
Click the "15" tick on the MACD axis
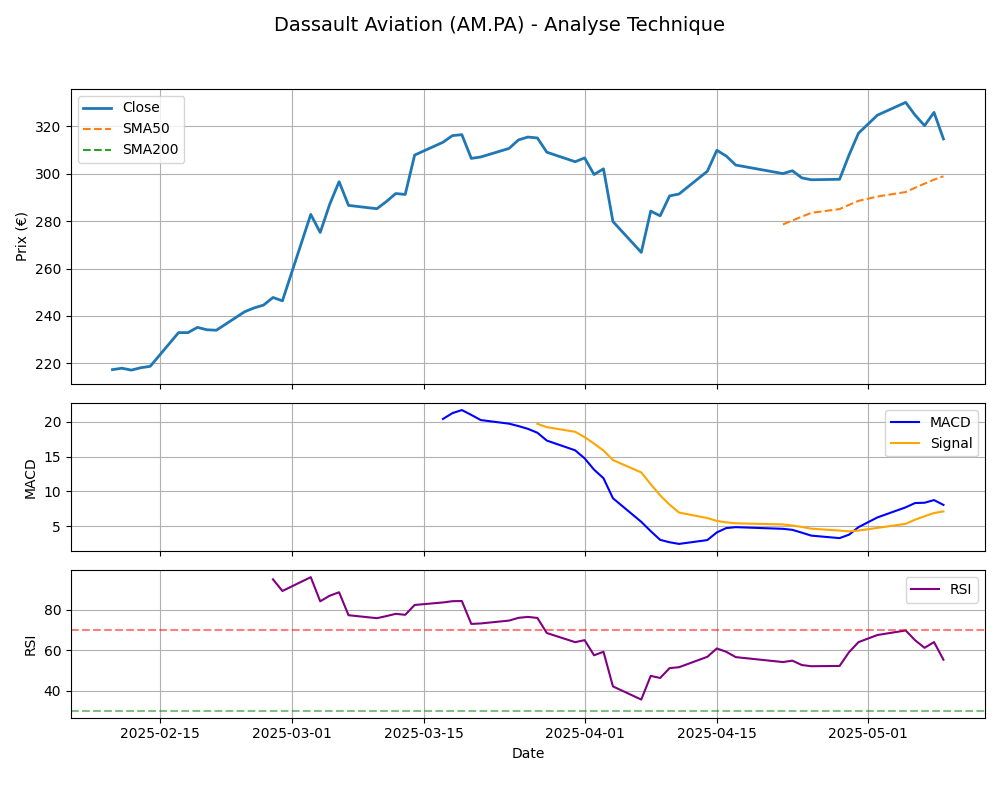(54, 457)
